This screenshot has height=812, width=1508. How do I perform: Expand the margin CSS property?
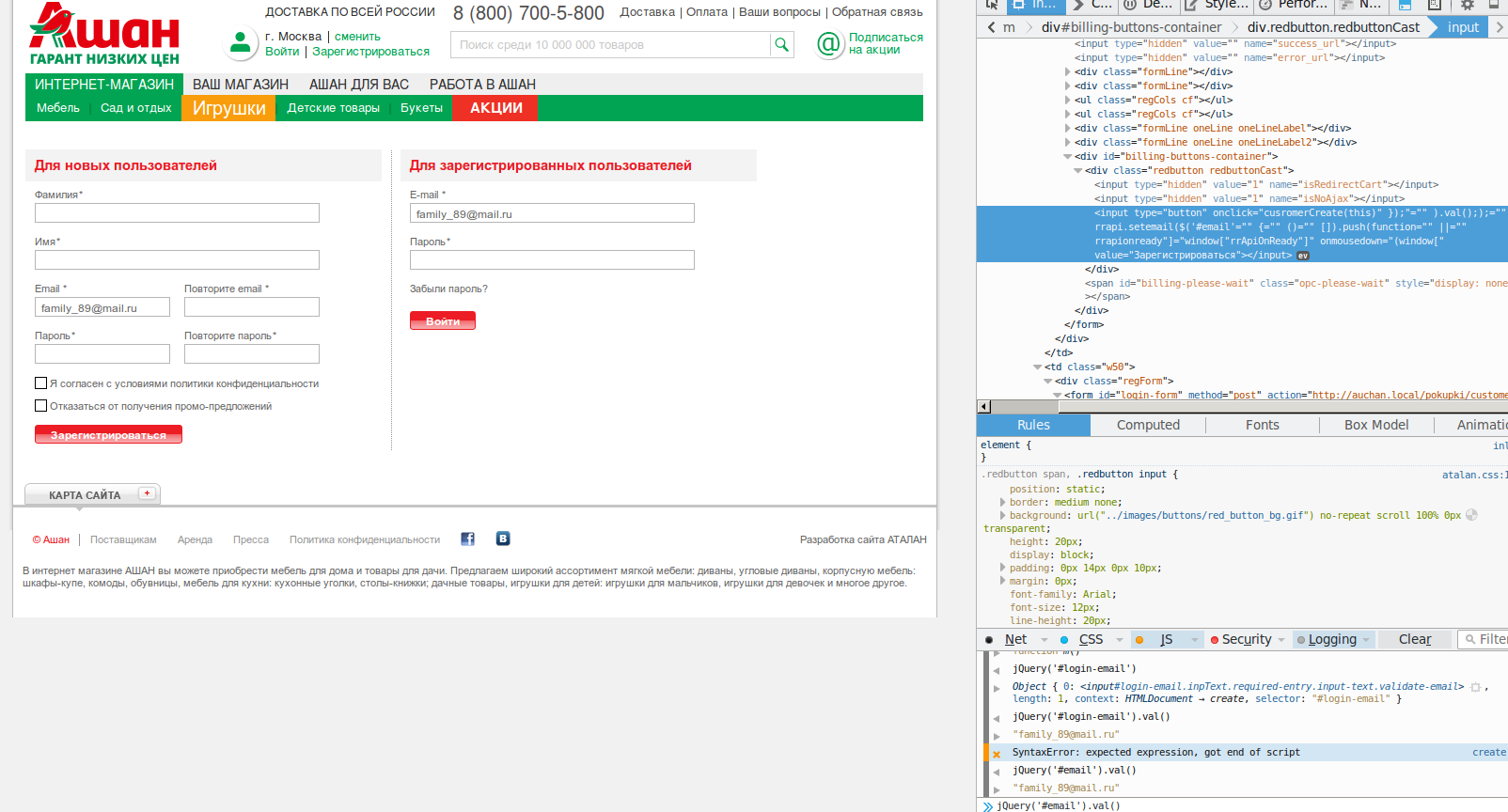coord(1002,581)
